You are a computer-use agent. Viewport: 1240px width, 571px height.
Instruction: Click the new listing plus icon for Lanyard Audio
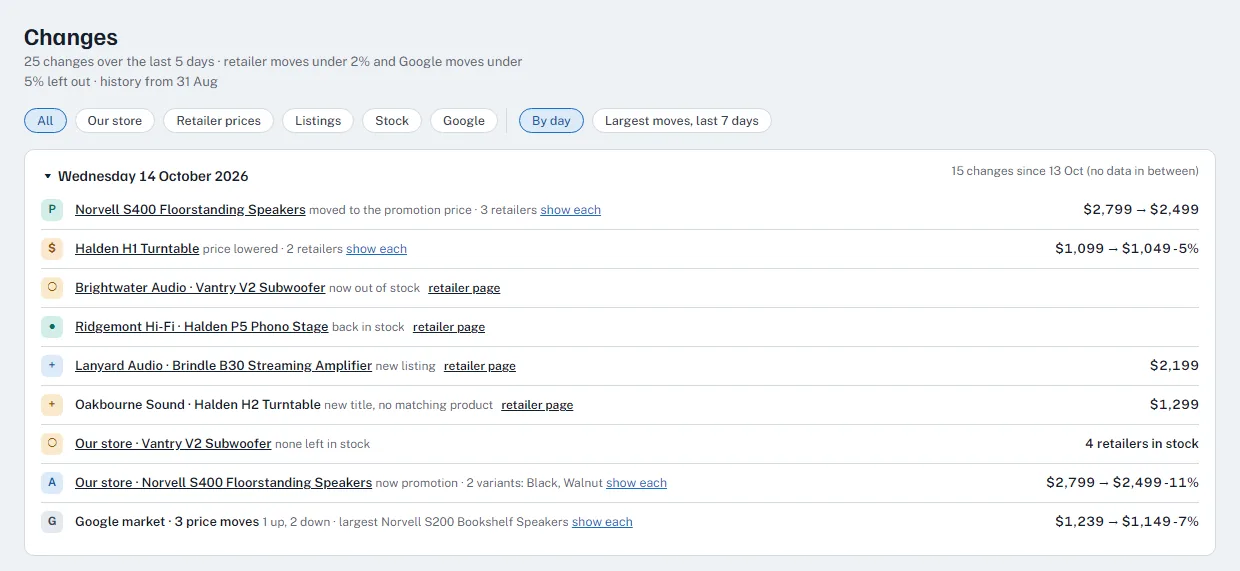52,366
